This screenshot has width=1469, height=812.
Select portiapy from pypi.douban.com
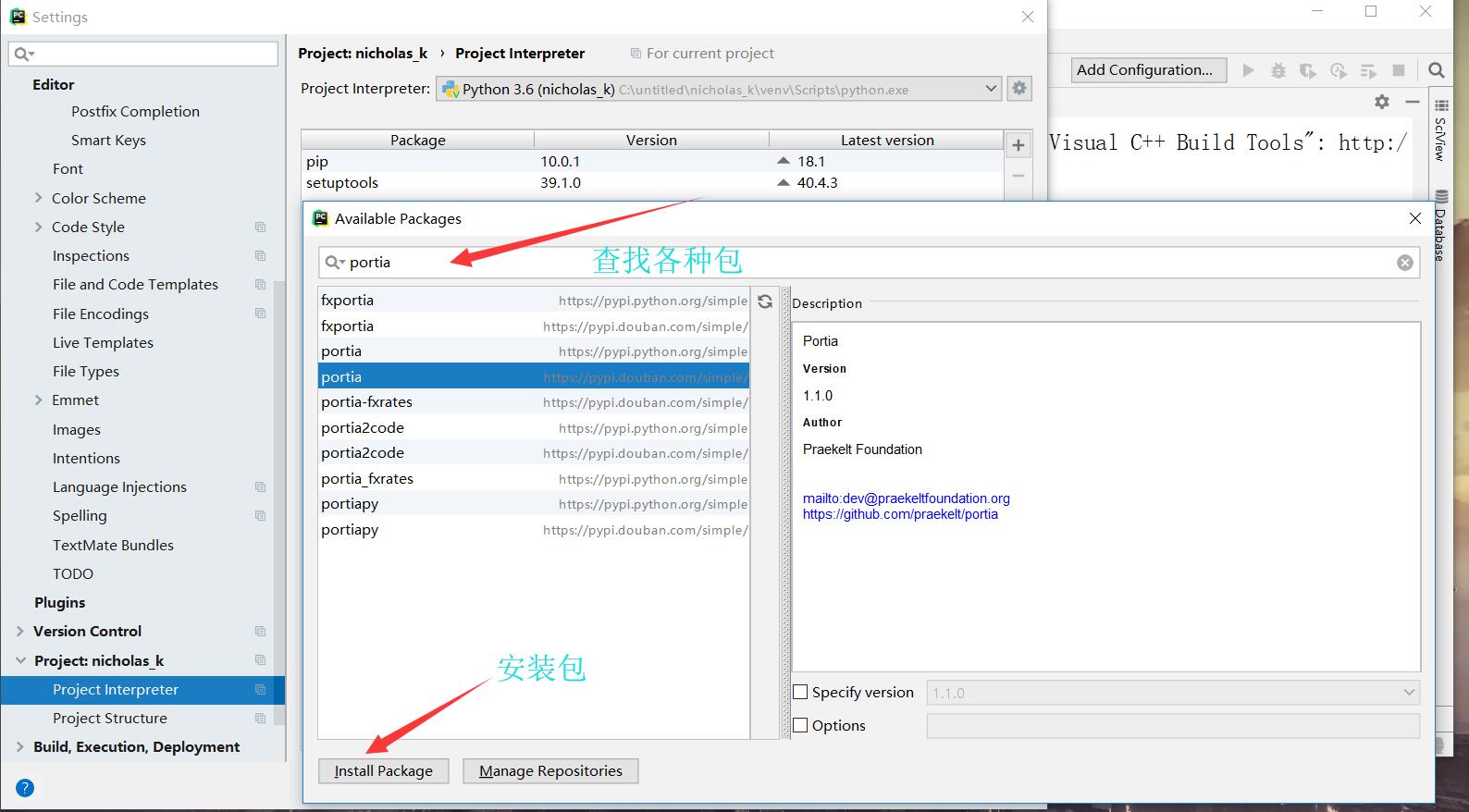(534, 529)
